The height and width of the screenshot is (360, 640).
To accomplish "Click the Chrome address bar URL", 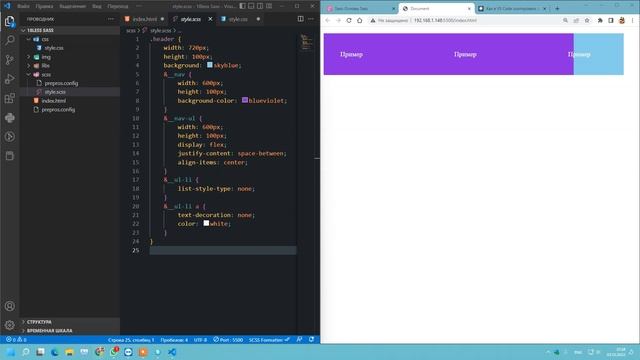I will pos(445,20).
